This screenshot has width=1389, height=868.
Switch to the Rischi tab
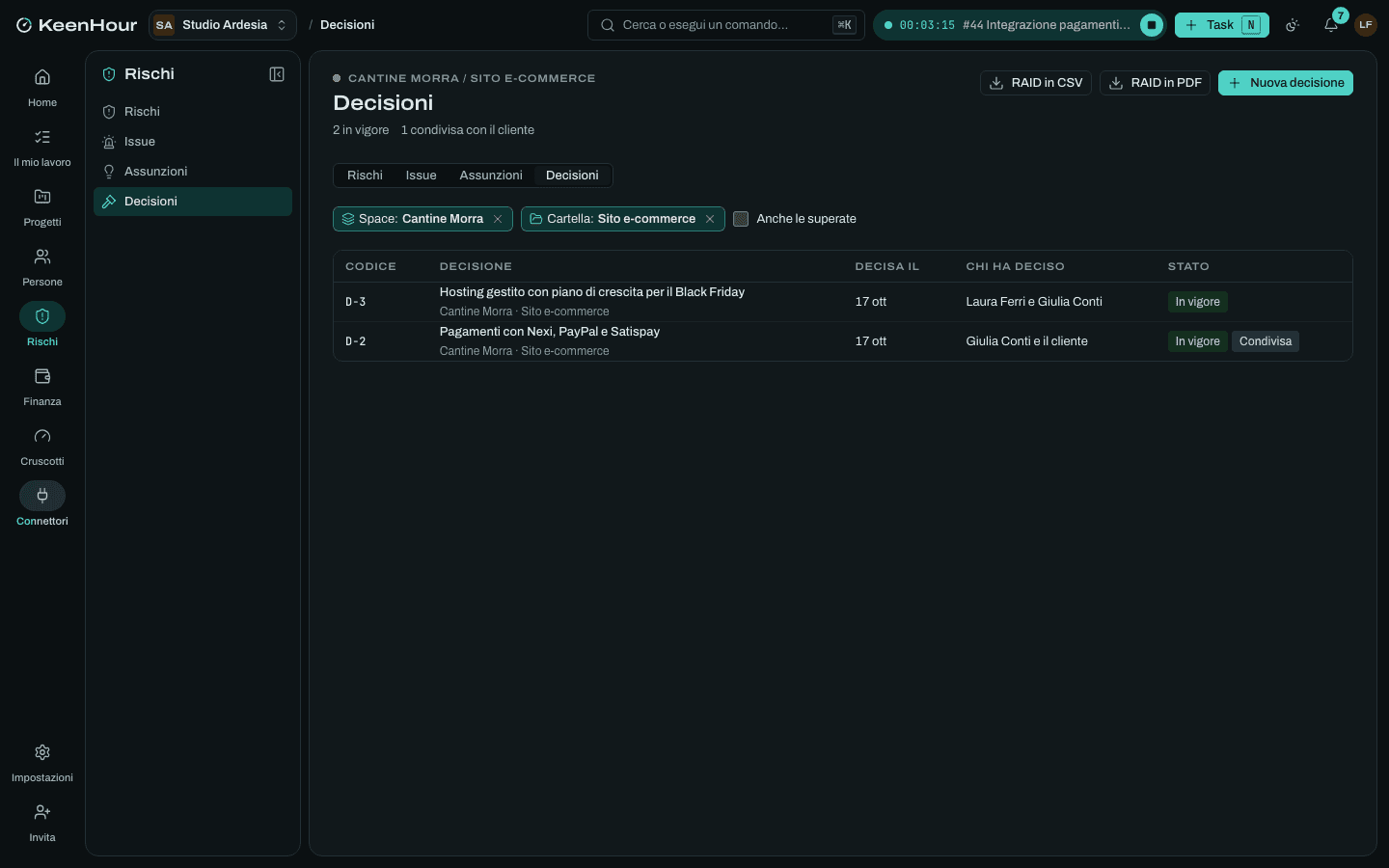click(365, 176)
